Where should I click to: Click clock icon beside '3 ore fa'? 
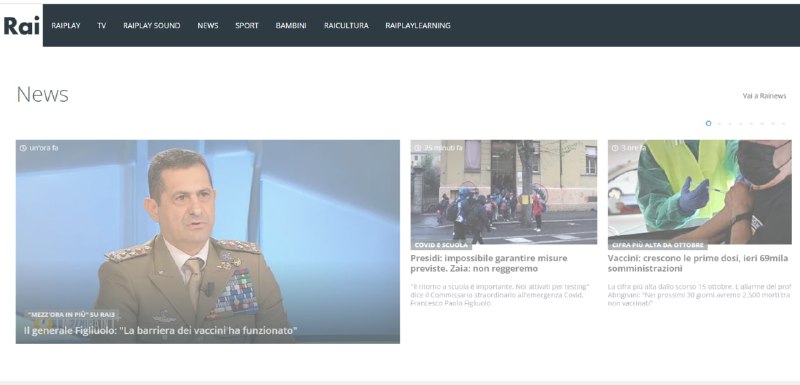click(615, 148)
